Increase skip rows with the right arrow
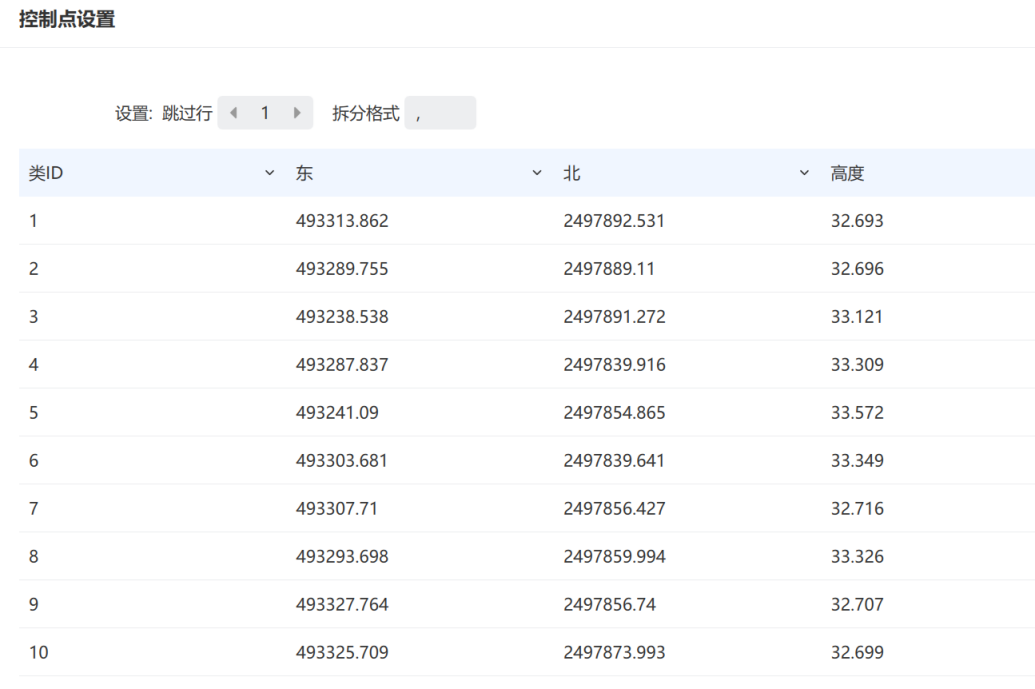This screenshot has height=689, width=1035. 297,113
